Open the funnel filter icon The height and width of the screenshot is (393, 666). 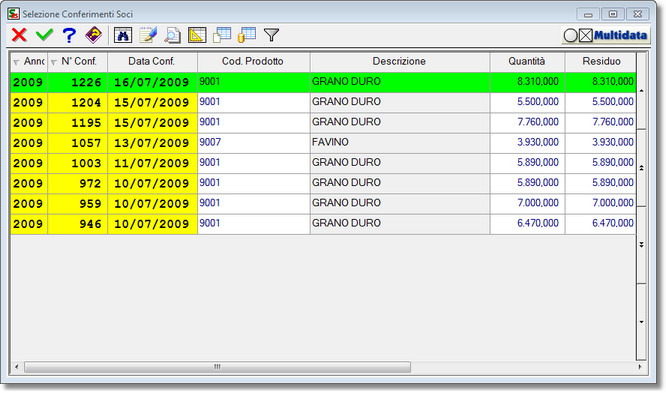pos(271,35)
